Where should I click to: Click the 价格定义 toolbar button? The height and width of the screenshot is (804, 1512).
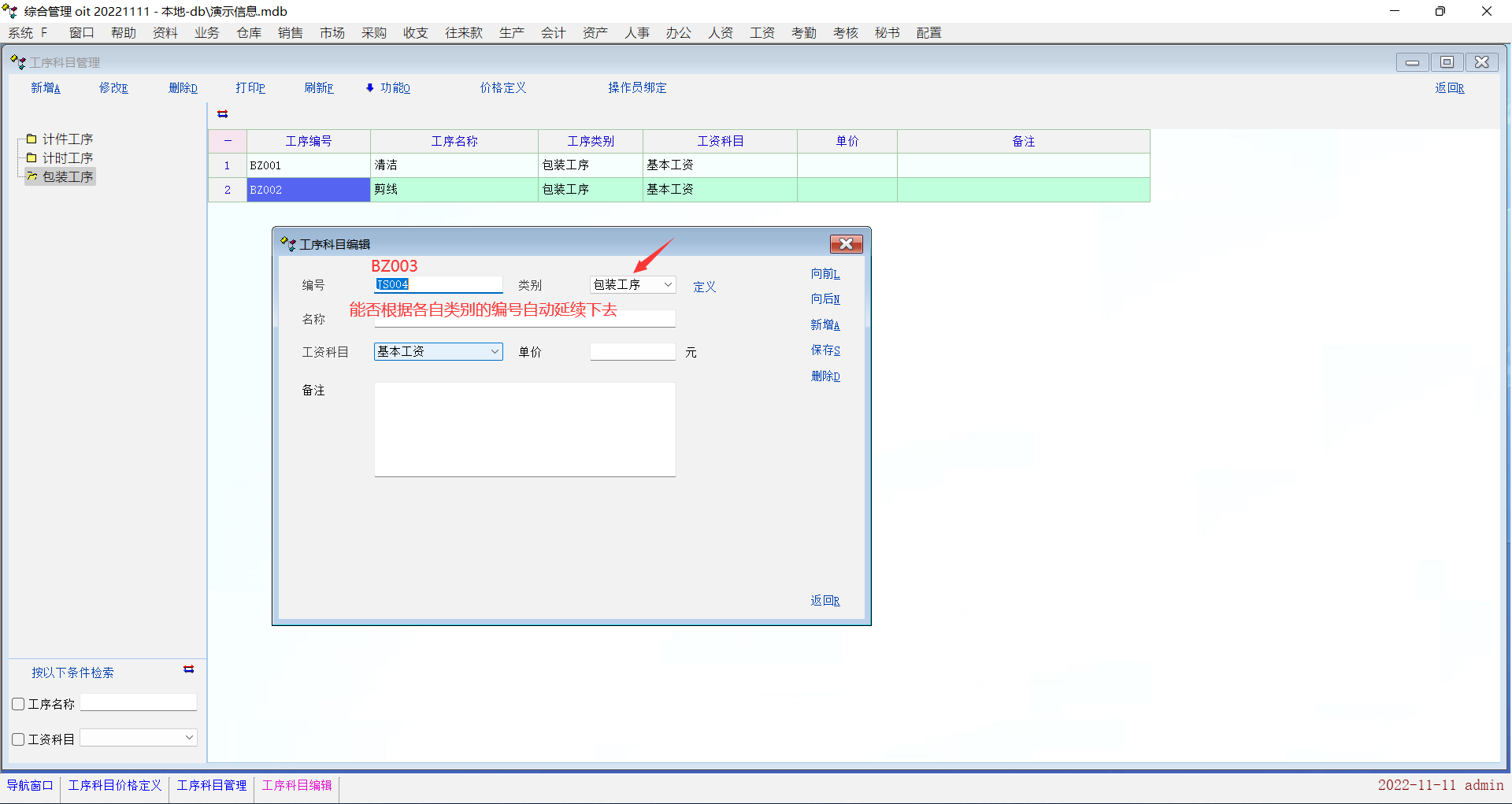(x=503, y=88)
